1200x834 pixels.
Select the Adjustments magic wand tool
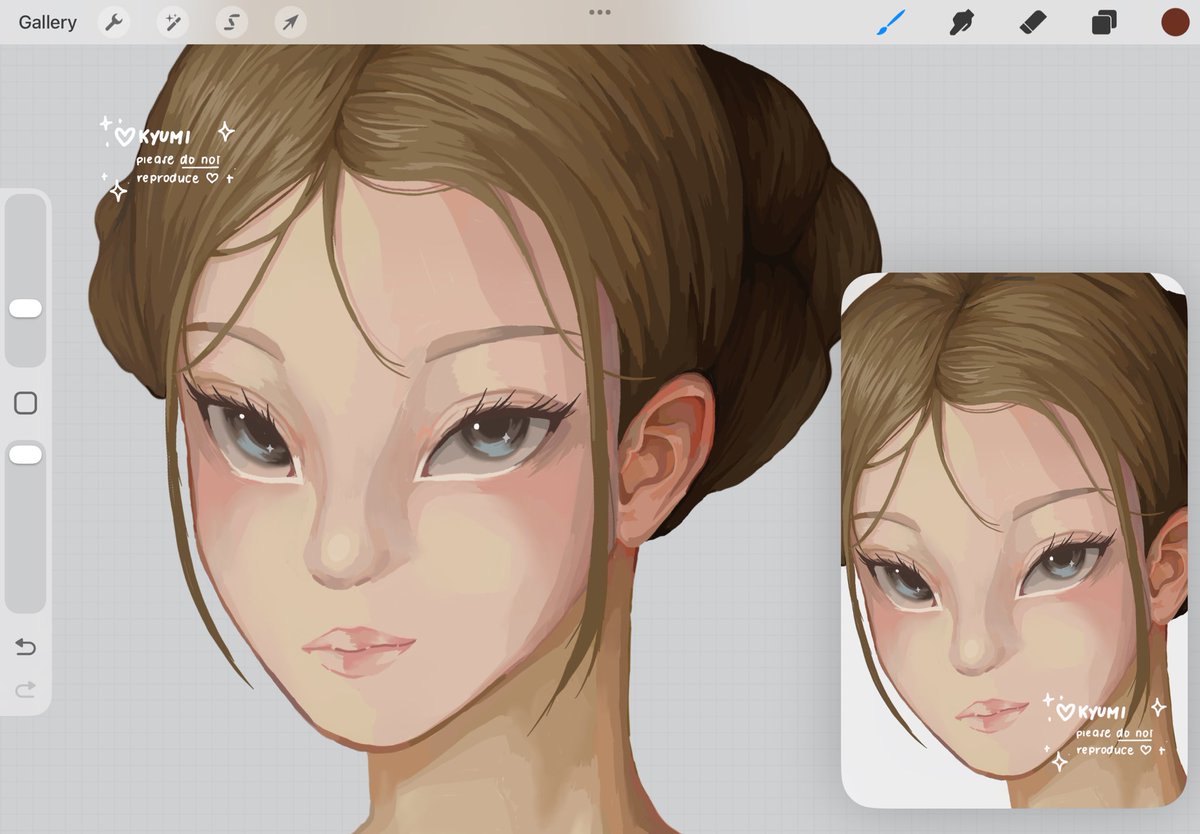[x=172, y=22]
